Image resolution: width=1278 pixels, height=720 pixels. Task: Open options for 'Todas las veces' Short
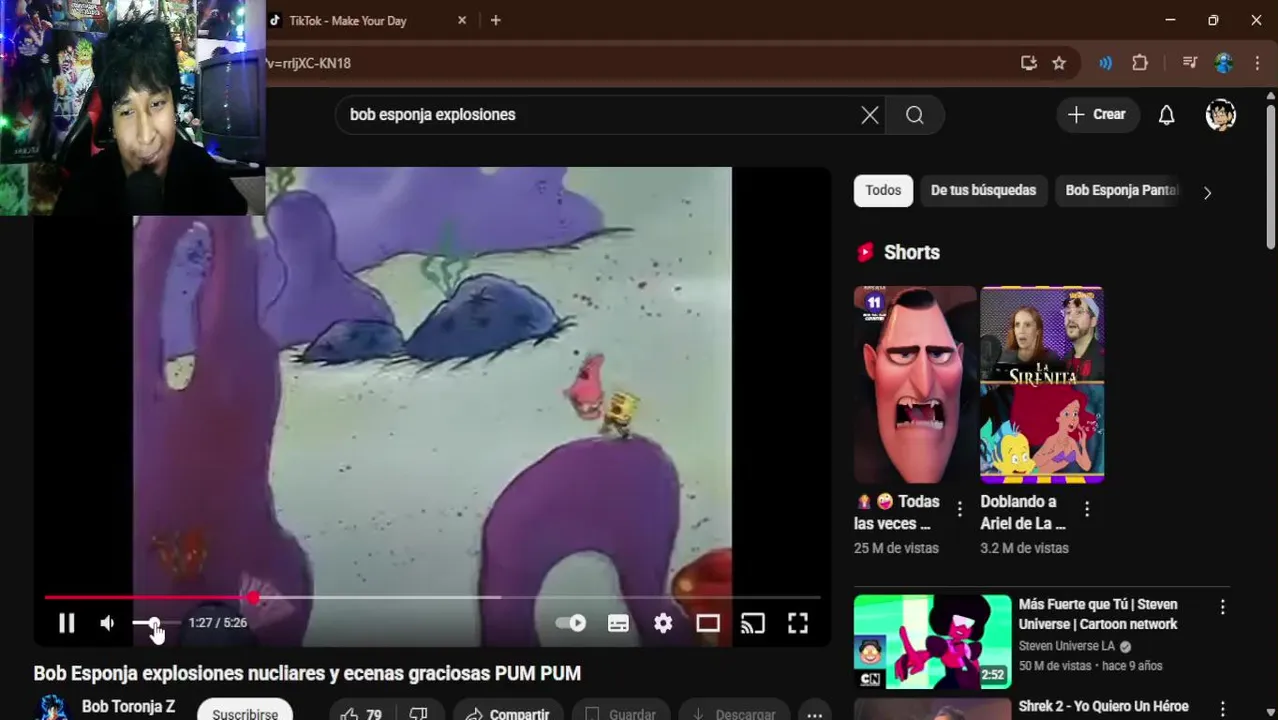pyautogui.click(x=960, y=510)
